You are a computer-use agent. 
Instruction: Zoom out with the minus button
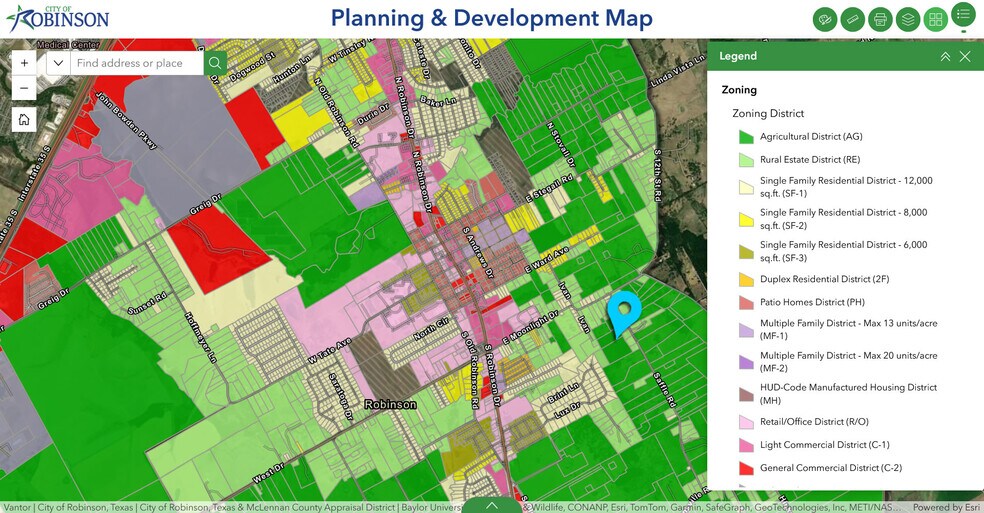[25, 87]
